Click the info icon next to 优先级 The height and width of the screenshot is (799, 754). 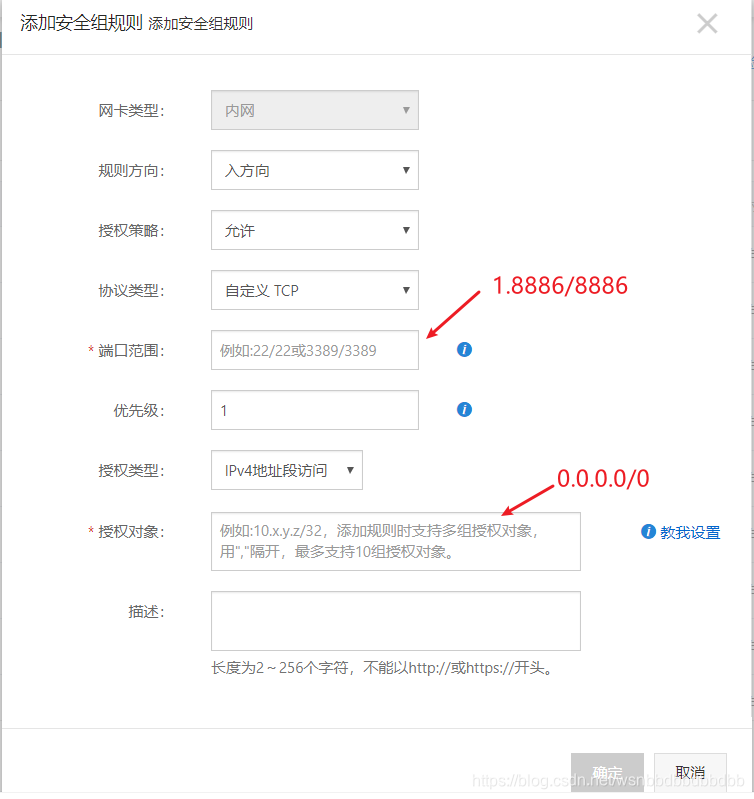coord(464,410)
